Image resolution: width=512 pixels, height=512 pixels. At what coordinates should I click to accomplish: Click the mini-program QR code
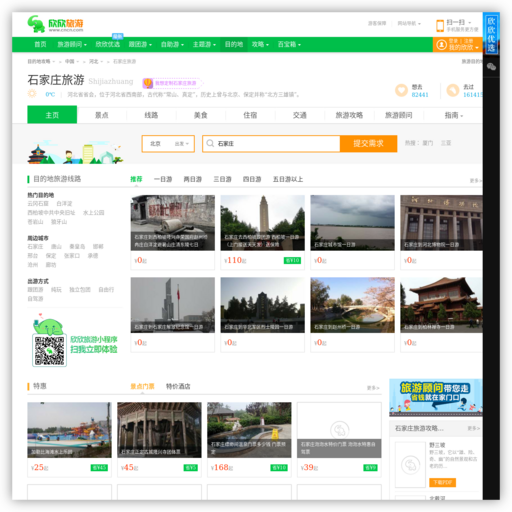[49, 351]
